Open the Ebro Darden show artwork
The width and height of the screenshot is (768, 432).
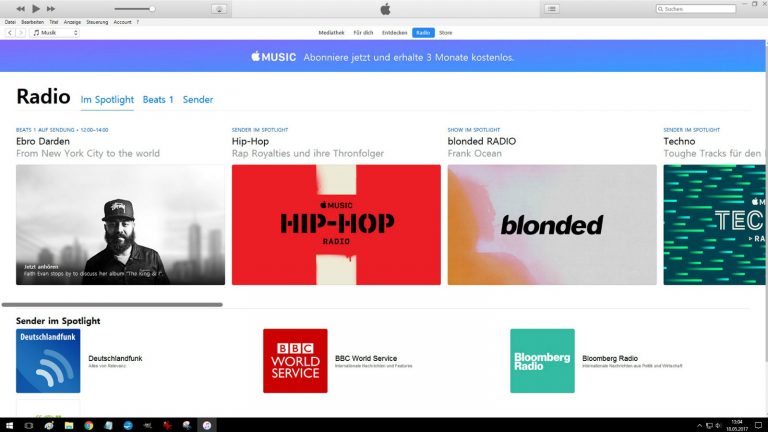click(x=120, y=224)
